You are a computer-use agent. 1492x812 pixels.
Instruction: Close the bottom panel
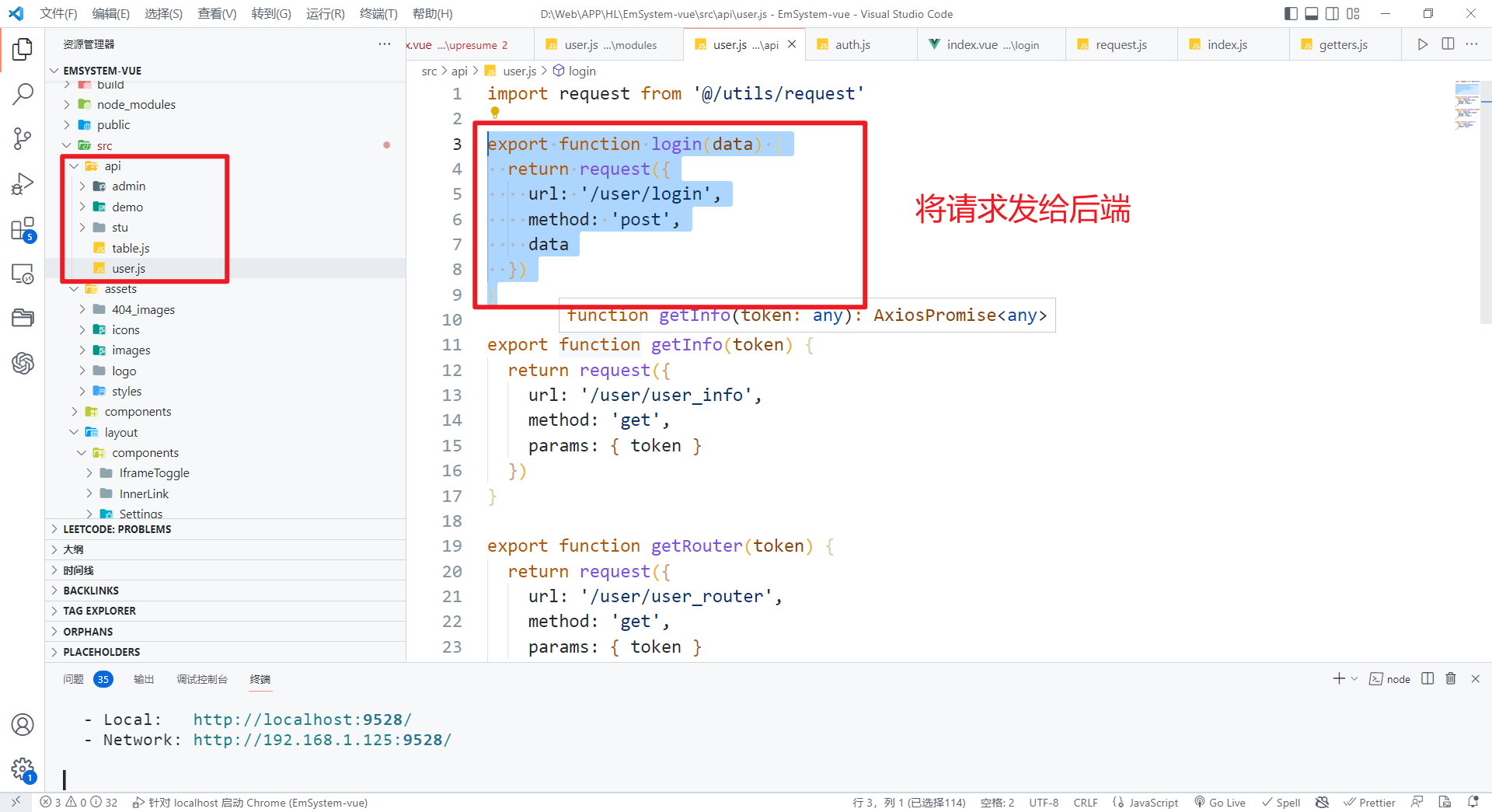click(1476, 679)
